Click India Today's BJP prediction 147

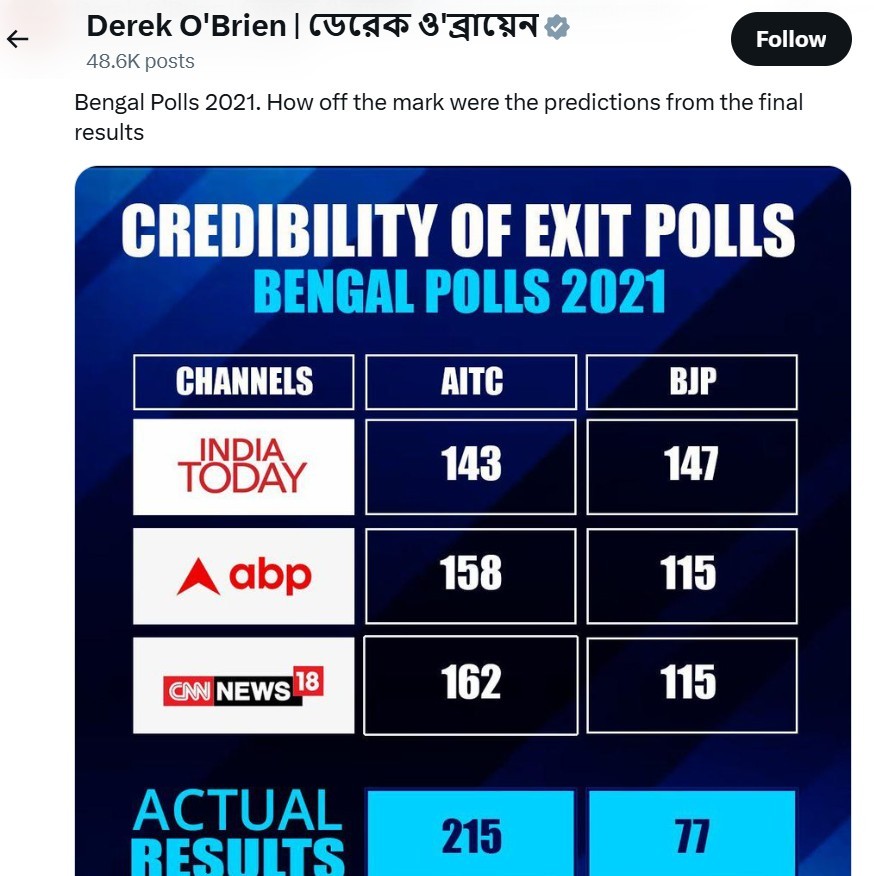691,465
